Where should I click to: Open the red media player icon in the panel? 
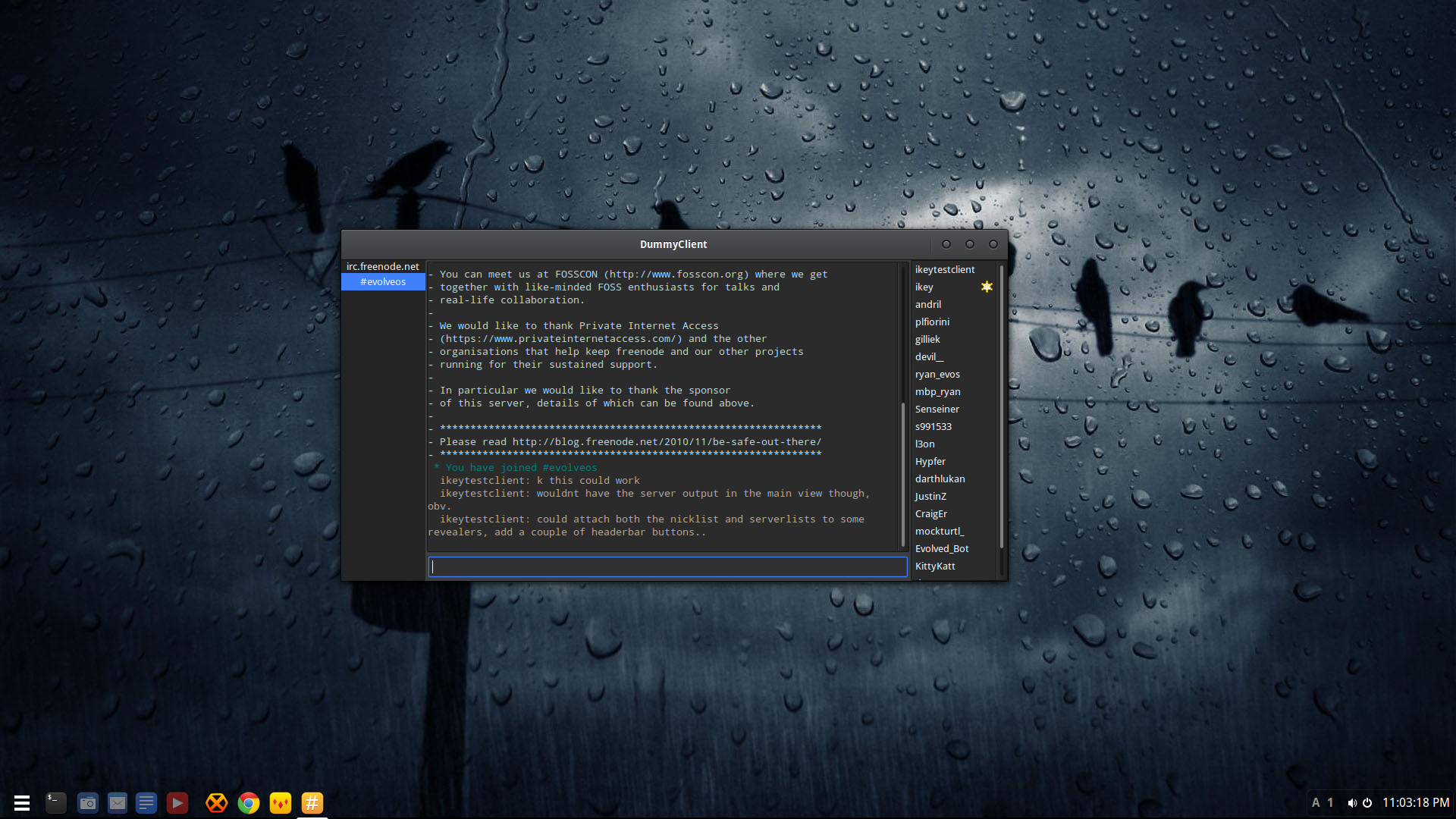177,802
